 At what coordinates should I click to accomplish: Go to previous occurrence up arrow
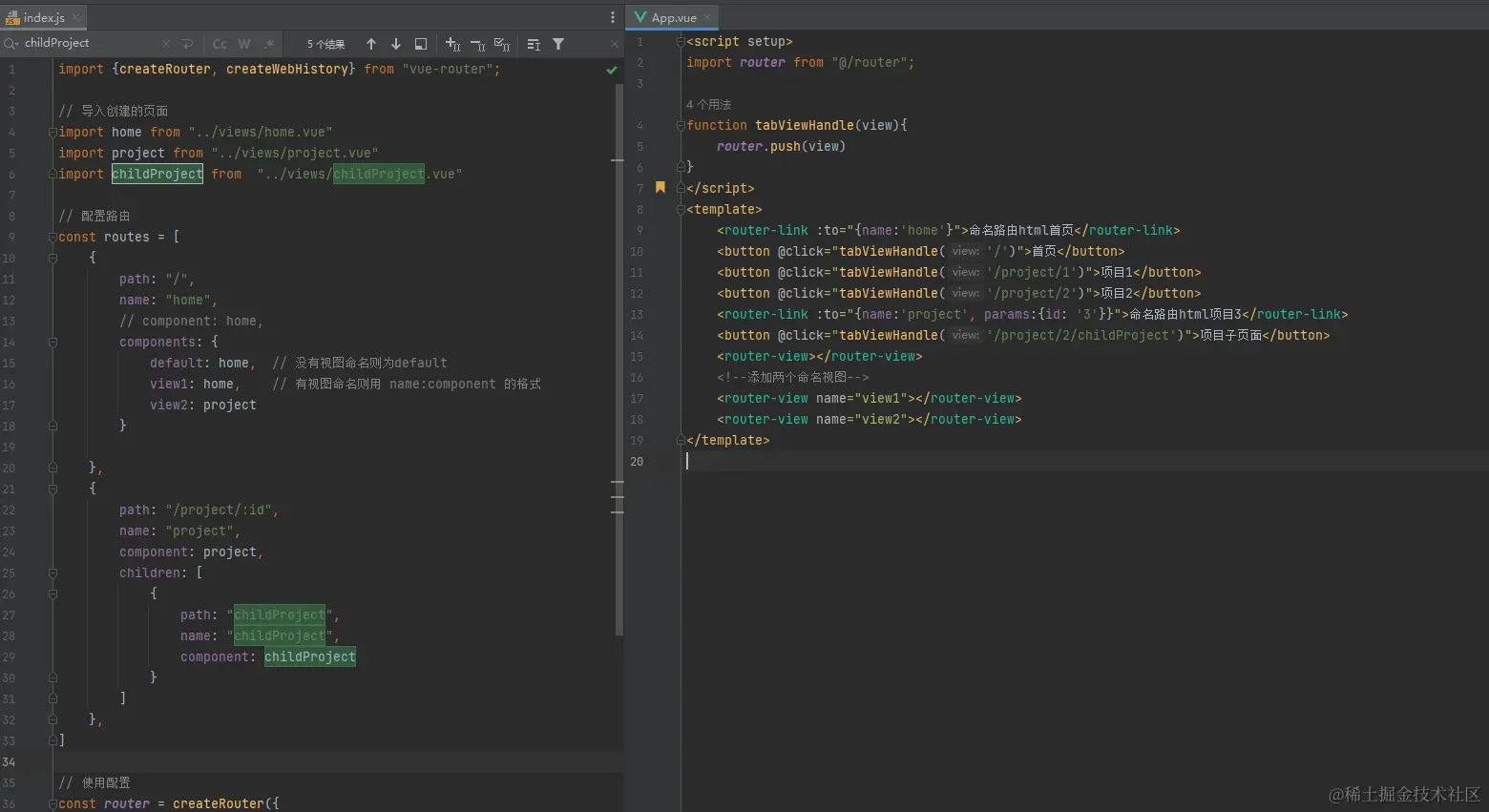point(371,44)
